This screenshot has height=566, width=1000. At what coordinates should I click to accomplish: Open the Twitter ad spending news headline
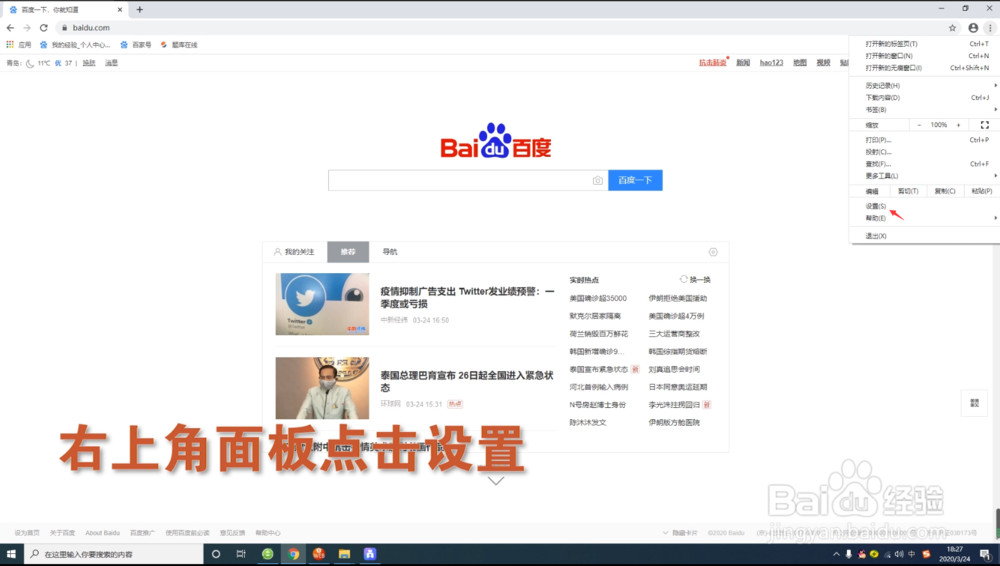click(x=467, y=297)
